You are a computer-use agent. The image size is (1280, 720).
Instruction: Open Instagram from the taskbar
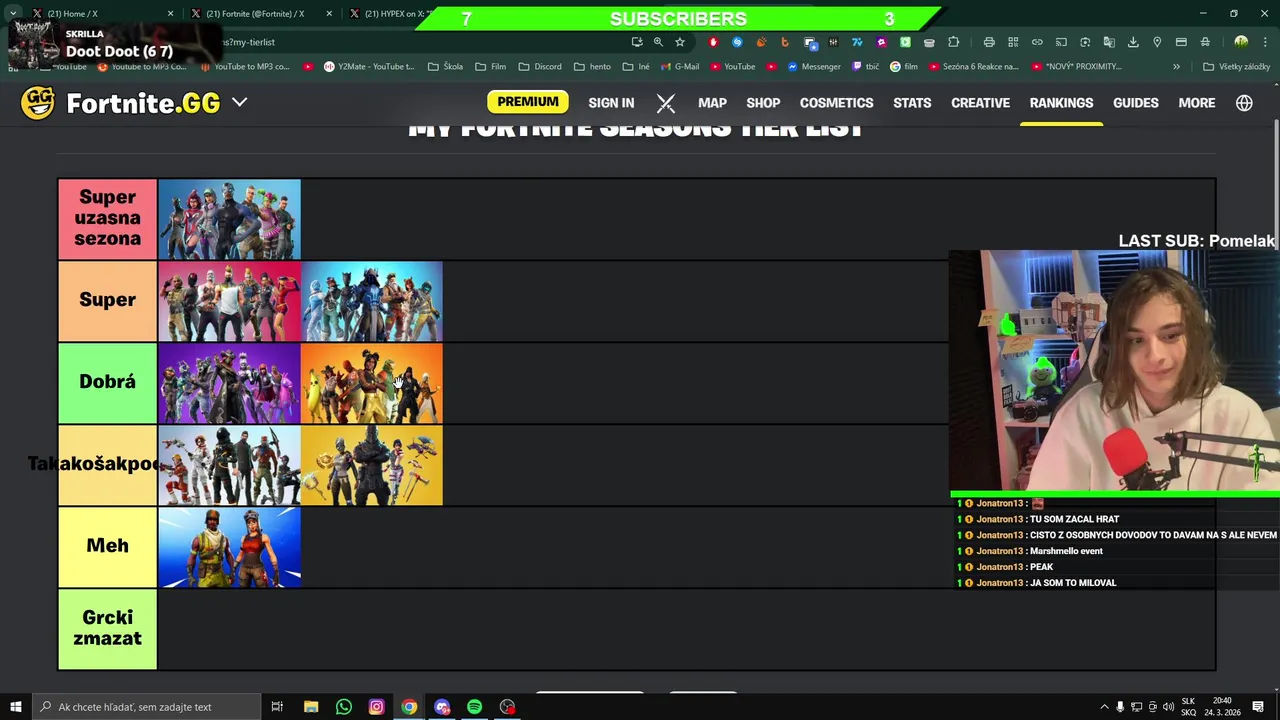tap(376, 707)
